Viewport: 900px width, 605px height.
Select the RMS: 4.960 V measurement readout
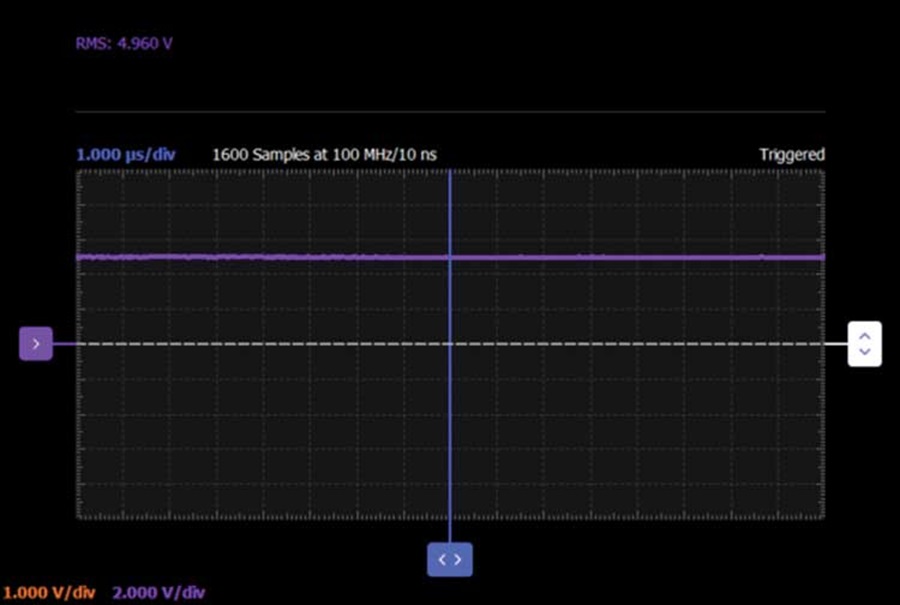tap(124, 44)
